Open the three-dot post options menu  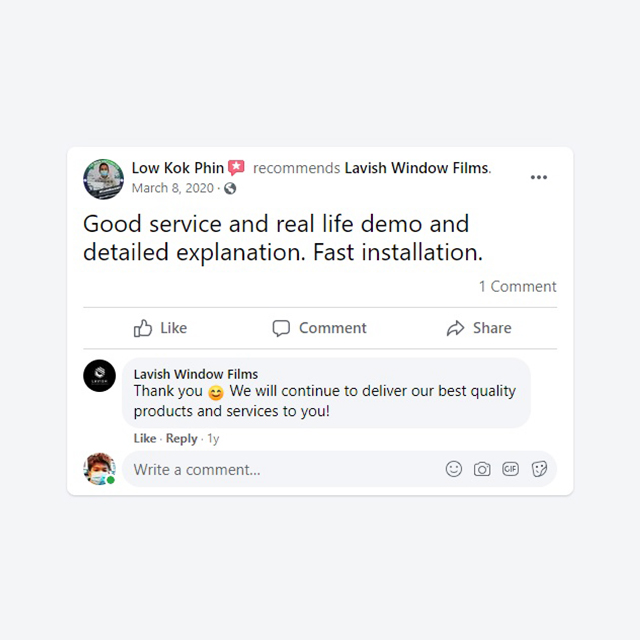pyautogui.click(x=538, y=177)
